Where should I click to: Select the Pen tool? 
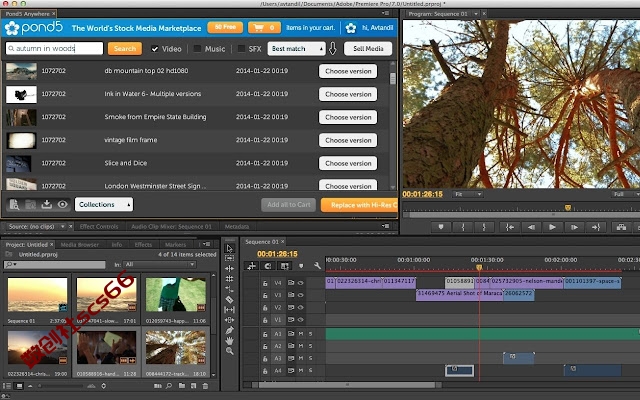[x=230, y=330]
